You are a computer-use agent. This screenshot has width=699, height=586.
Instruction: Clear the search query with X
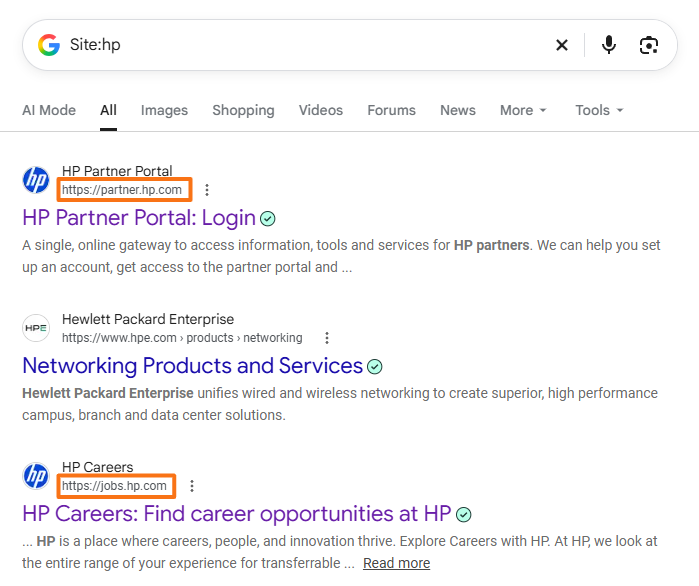(x=562, y=45)
